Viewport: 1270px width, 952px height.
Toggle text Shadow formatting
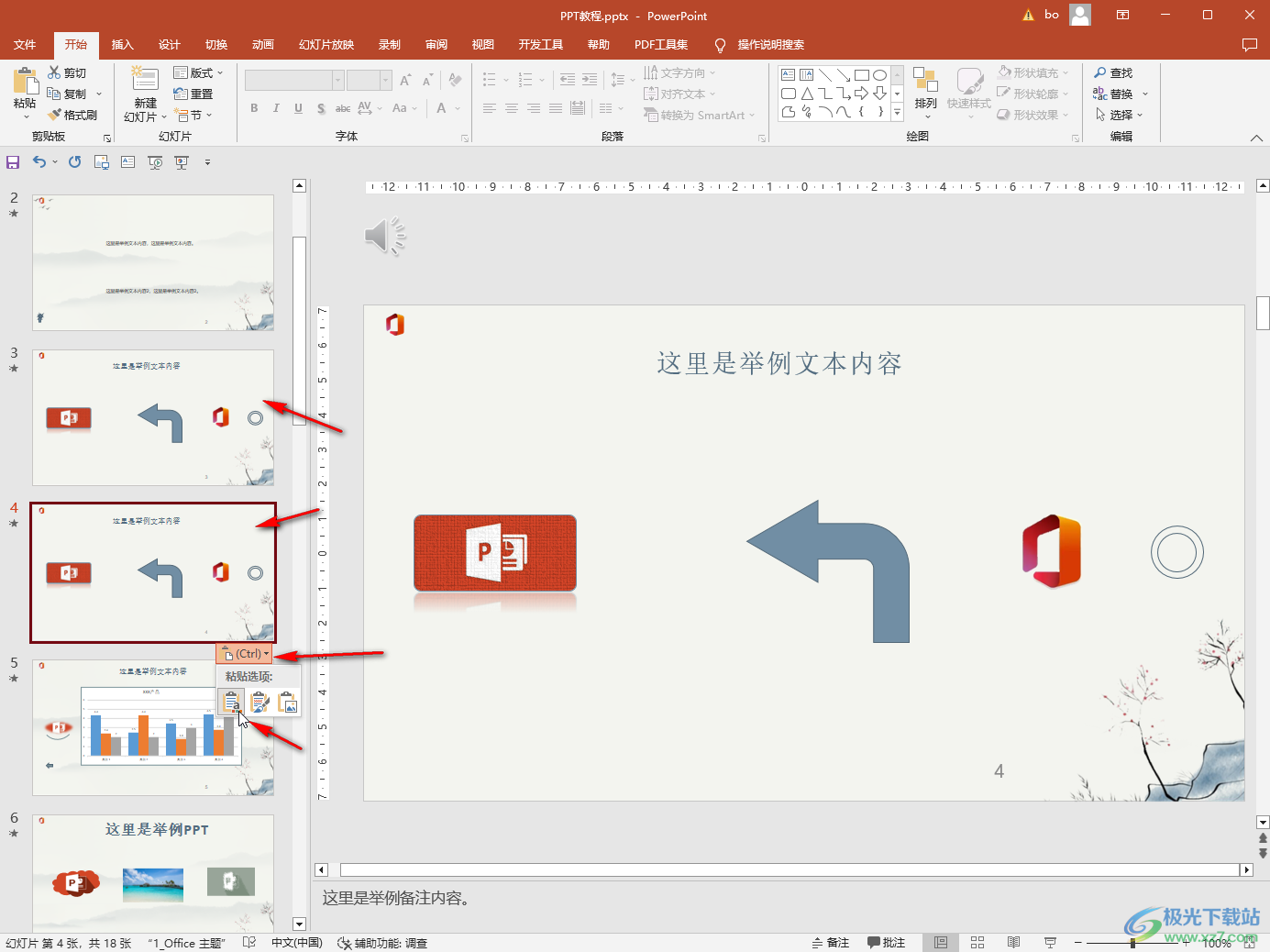click(320, 108)
